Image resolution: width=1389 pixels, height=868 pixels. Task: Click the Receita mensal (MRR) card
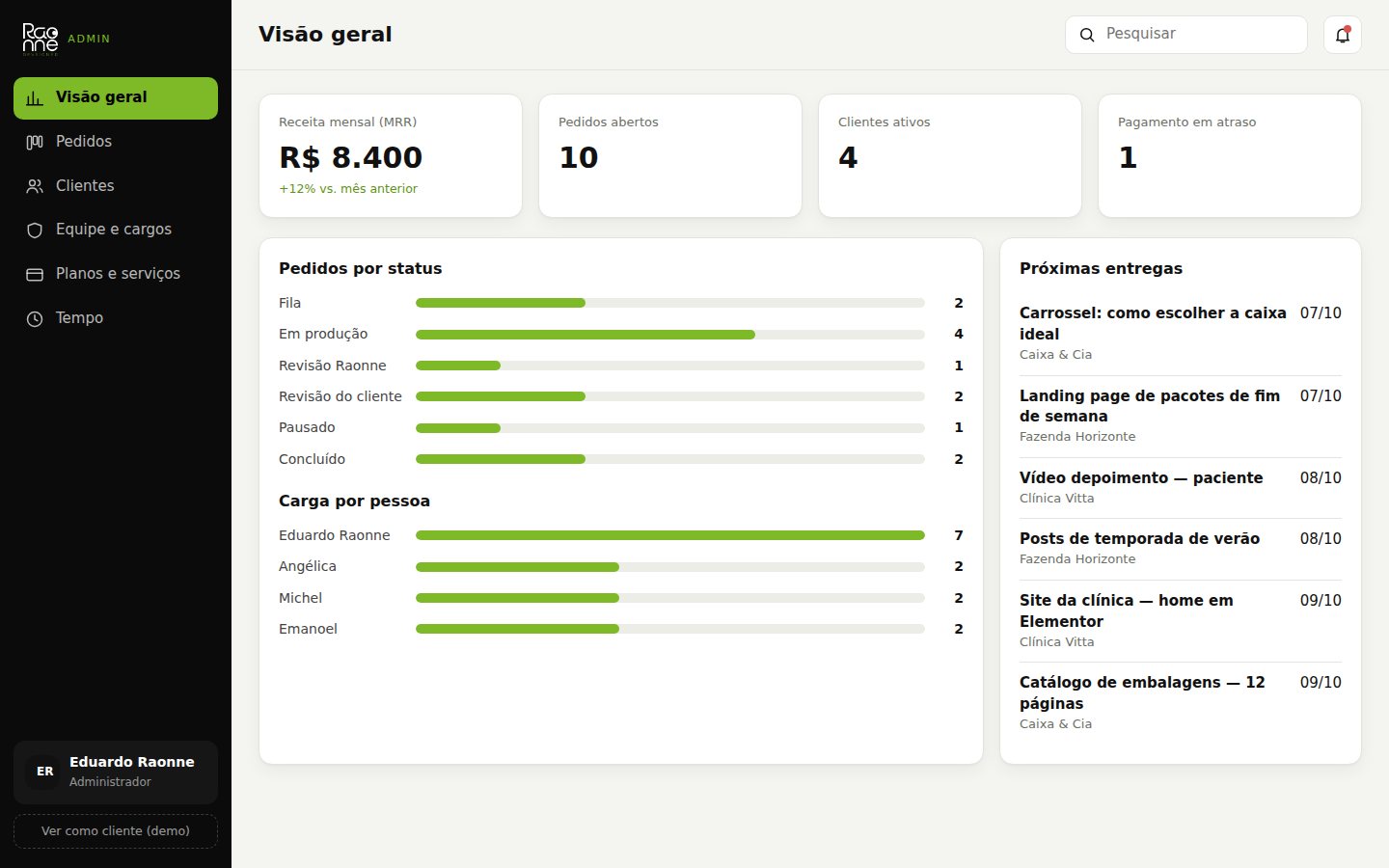click(x=391, y=155)
